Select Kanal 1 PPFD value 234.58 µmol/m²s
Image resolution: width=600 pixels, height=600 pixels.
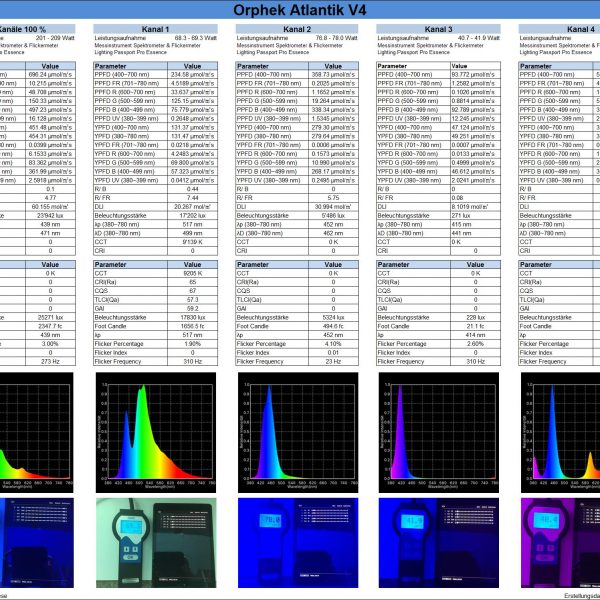coord(192,75)
